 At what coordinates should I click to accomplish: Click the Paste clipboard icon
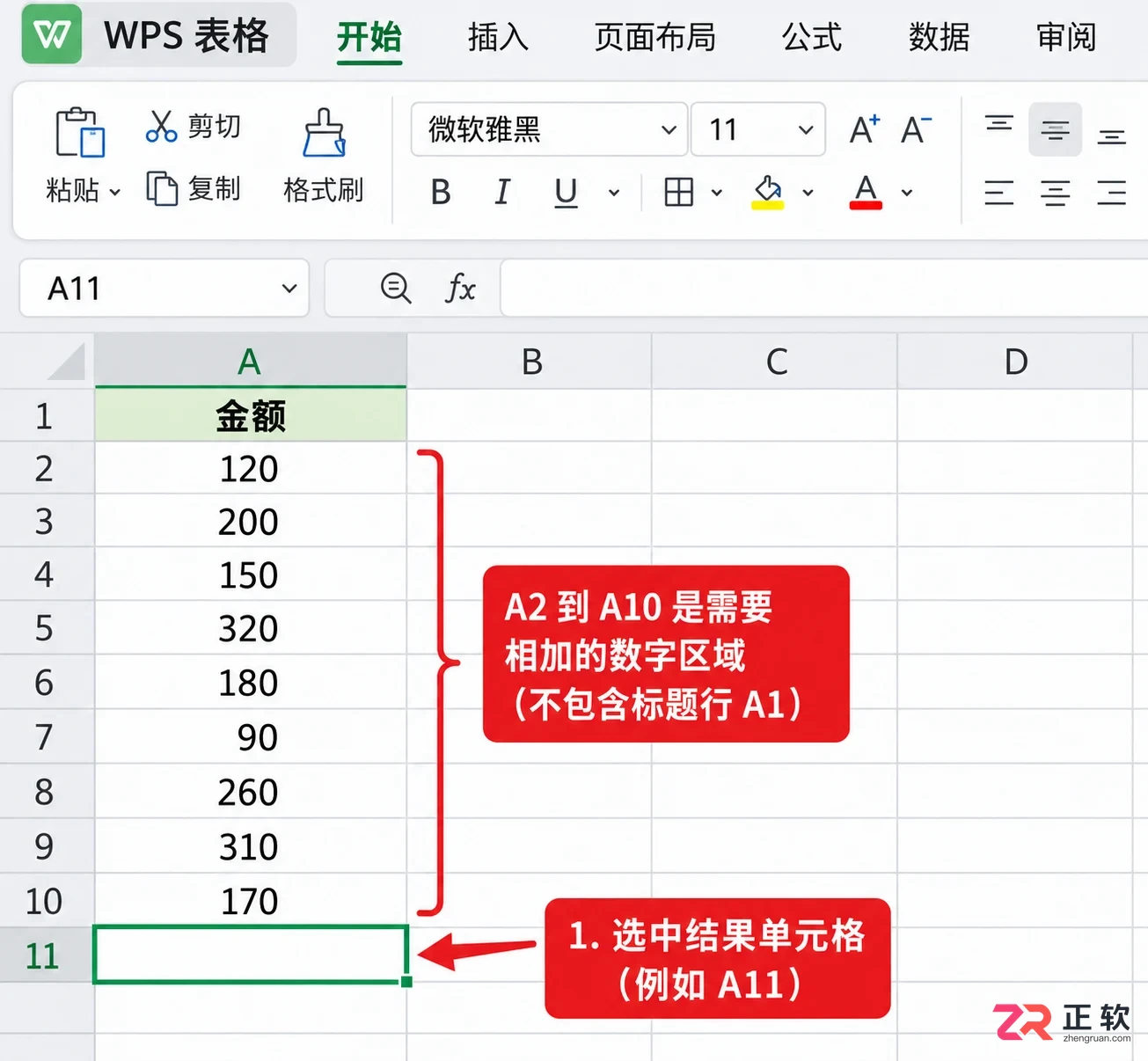pyautogui.click(x=80, y=133)
